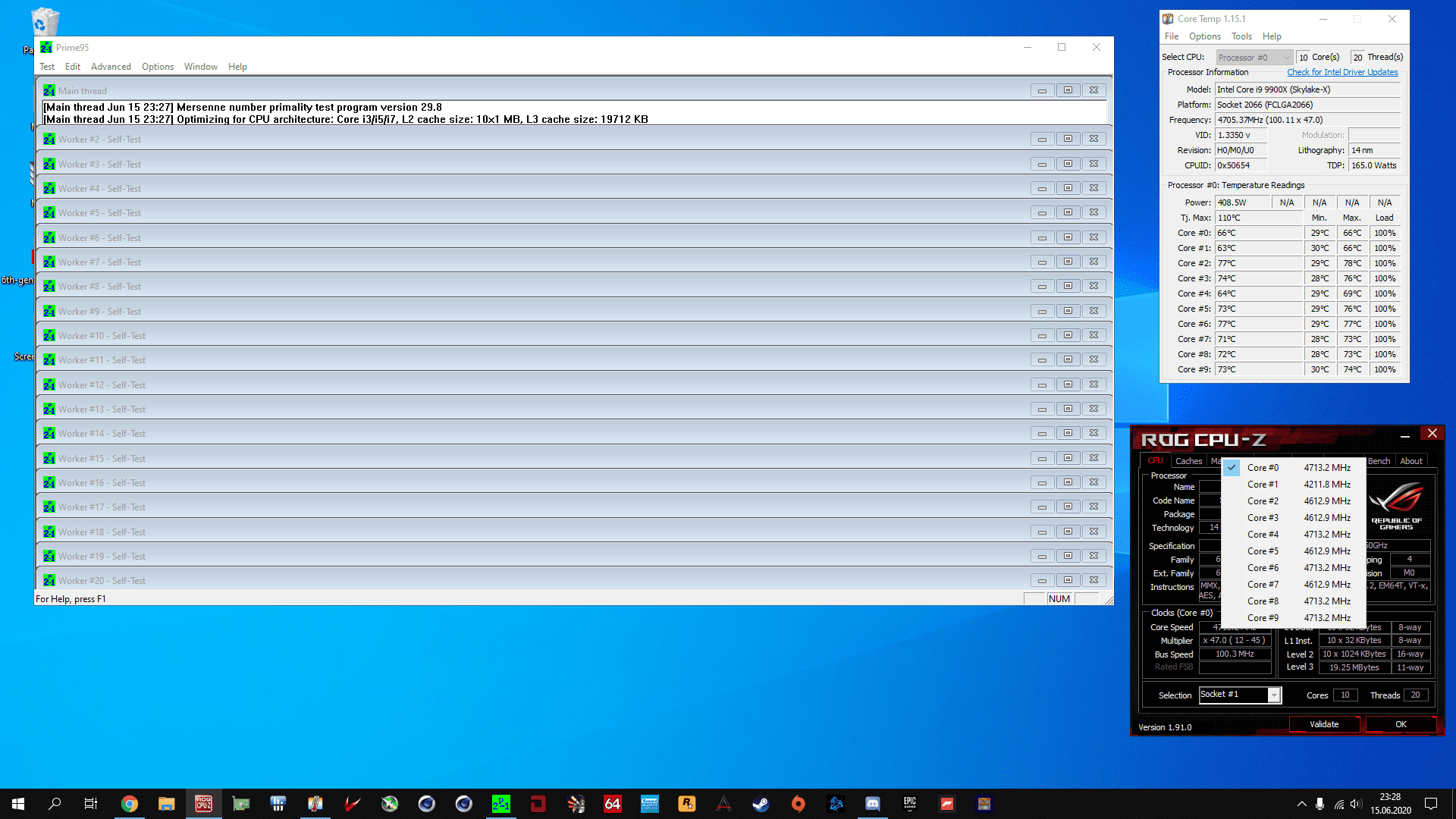Click the OK button in CPU-Z
The image size is (1456, 819).
(1401, 724)
